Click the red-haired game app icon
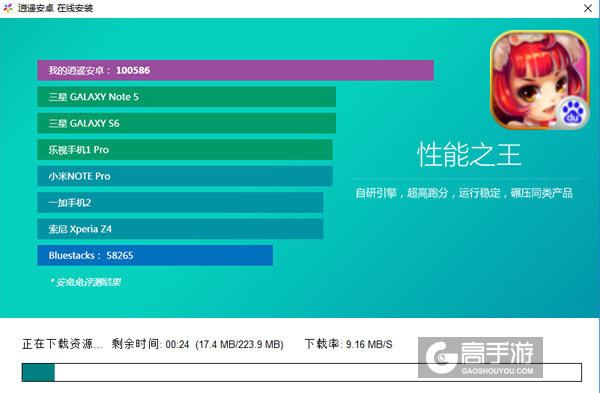 540,80
